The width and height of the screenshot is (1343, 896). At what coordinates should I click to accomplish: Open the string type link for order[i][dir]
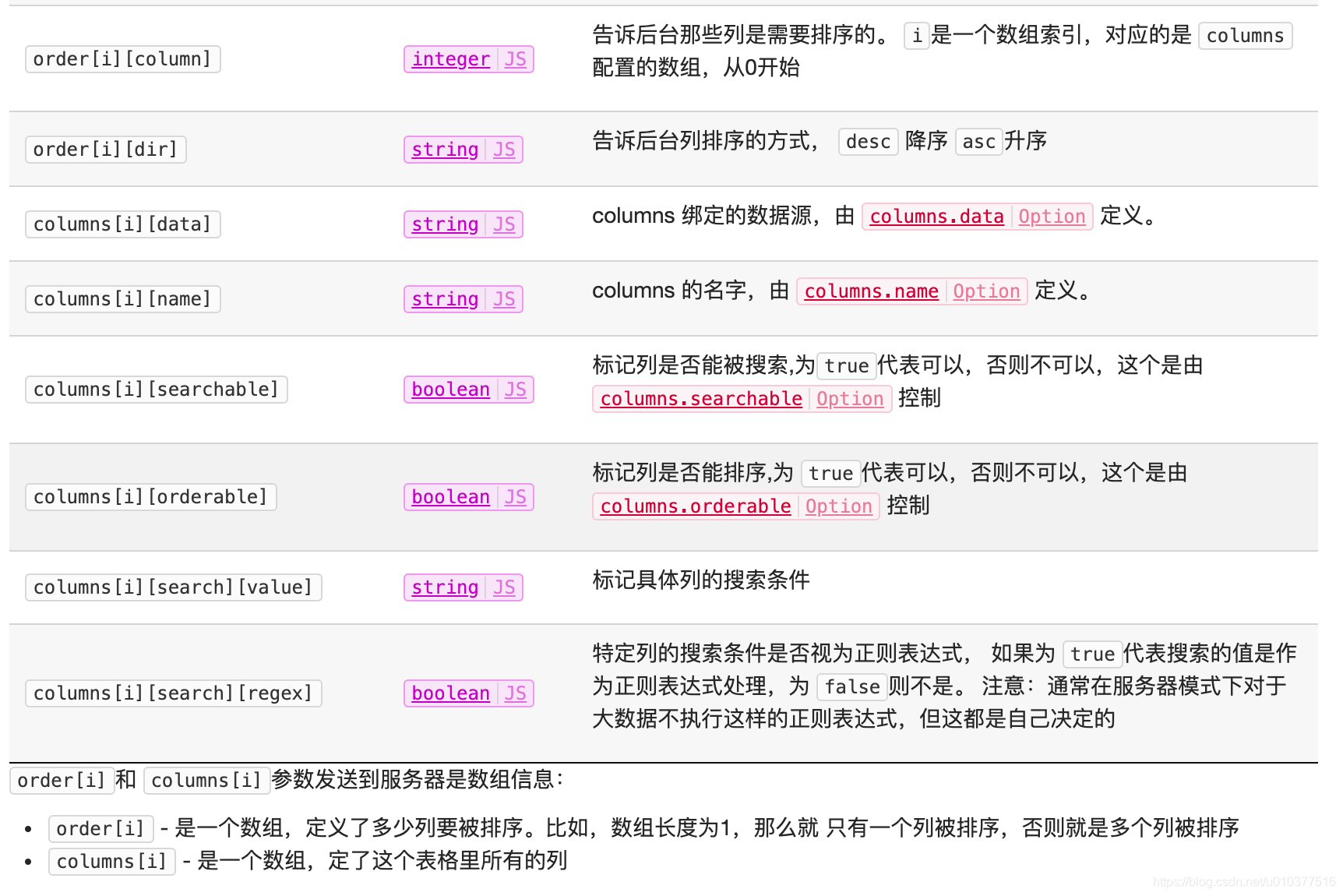click(x=444, y=149)
